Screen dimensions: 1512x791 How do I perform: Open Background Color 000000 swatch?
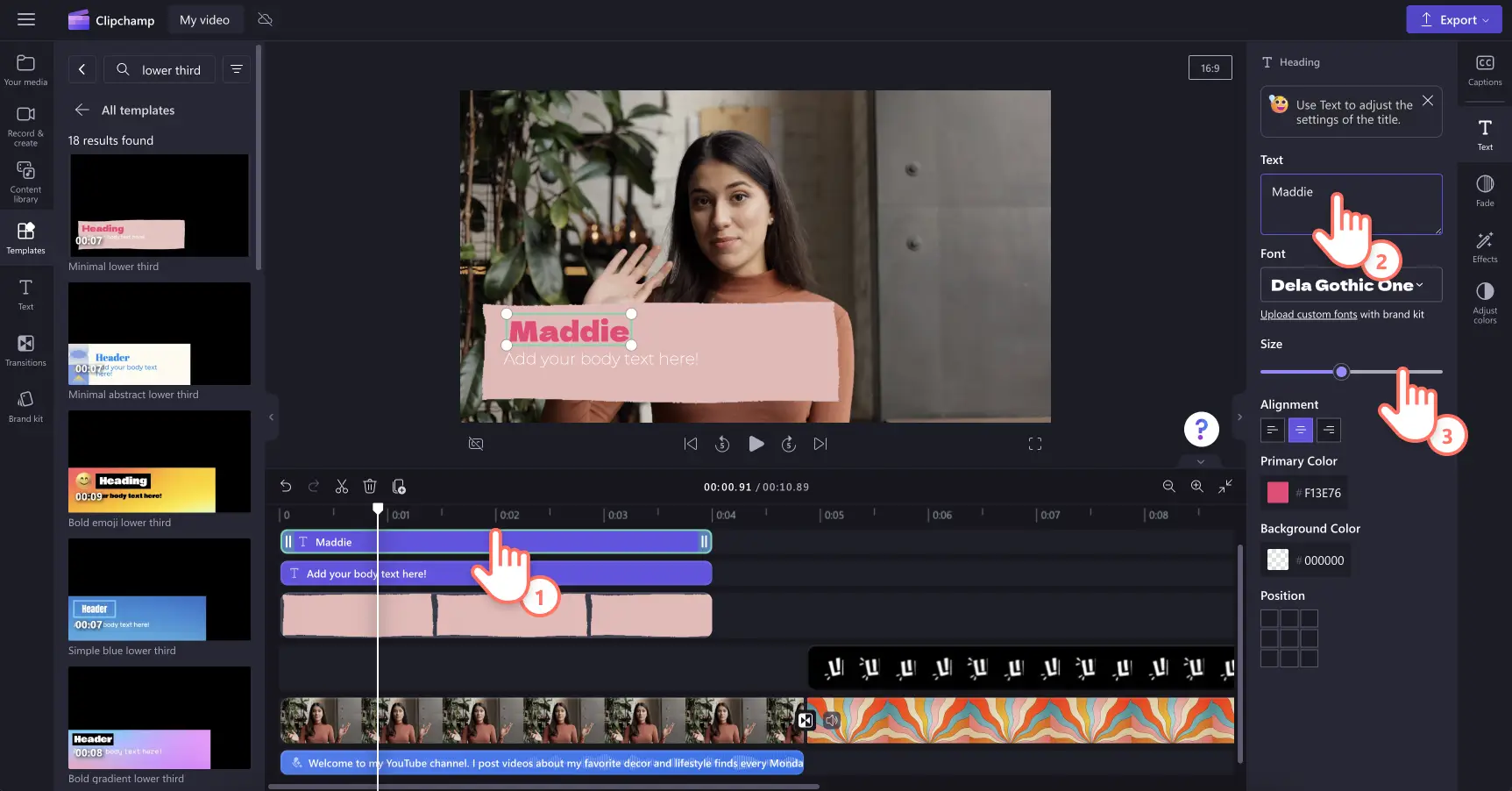(1278, 559)
